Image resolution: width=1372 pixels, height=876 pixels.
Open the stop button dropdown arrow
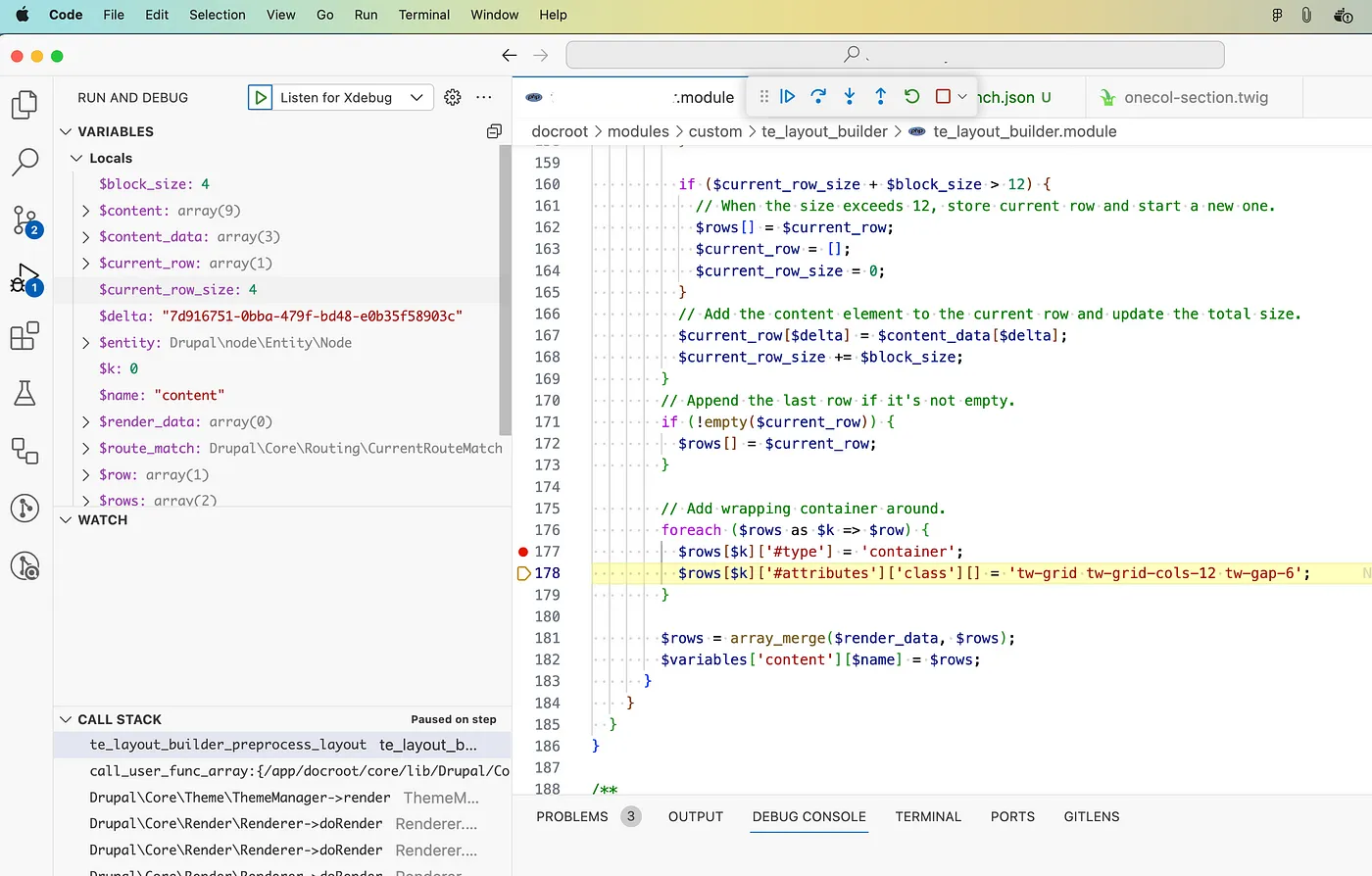tap(962, 96)
